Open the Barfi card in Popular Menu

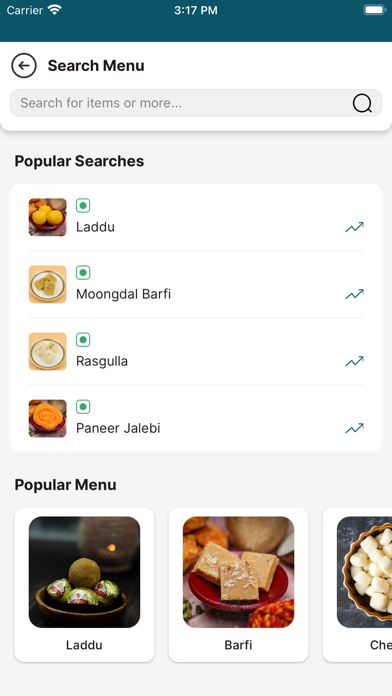point(238,585)
